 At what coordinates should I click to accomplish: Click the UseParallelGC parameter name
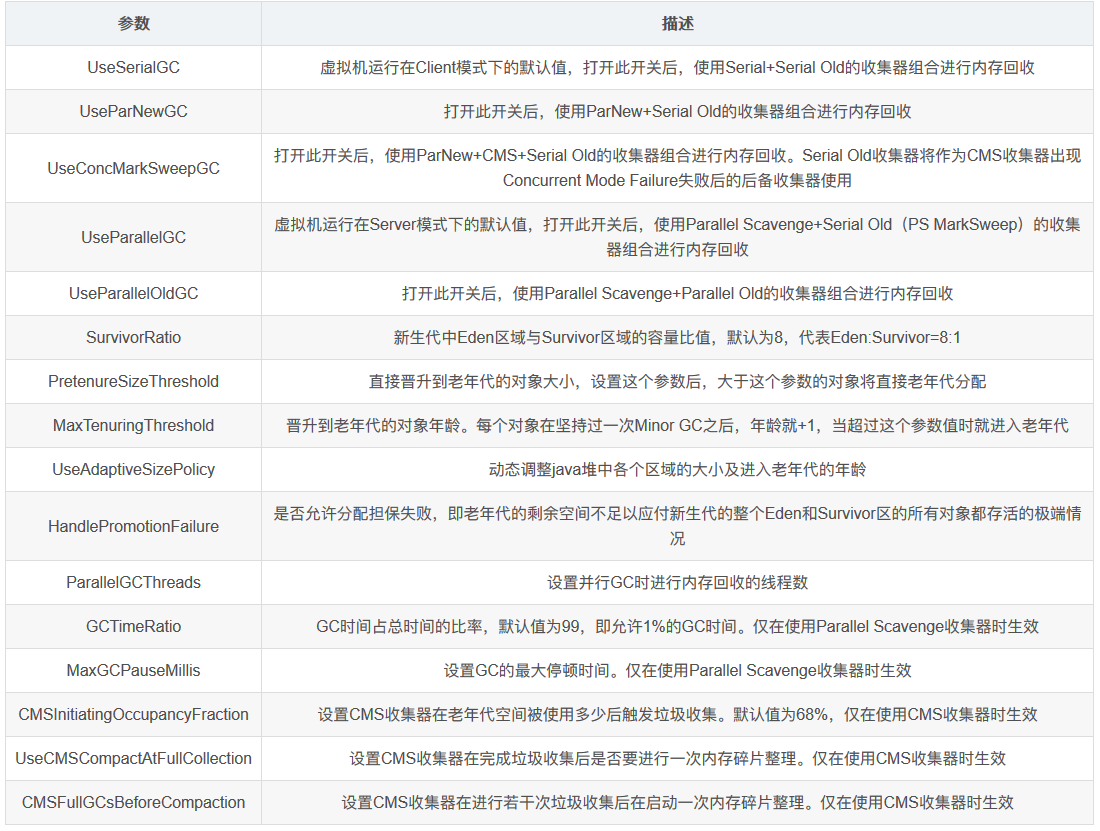tap(133, 237)
